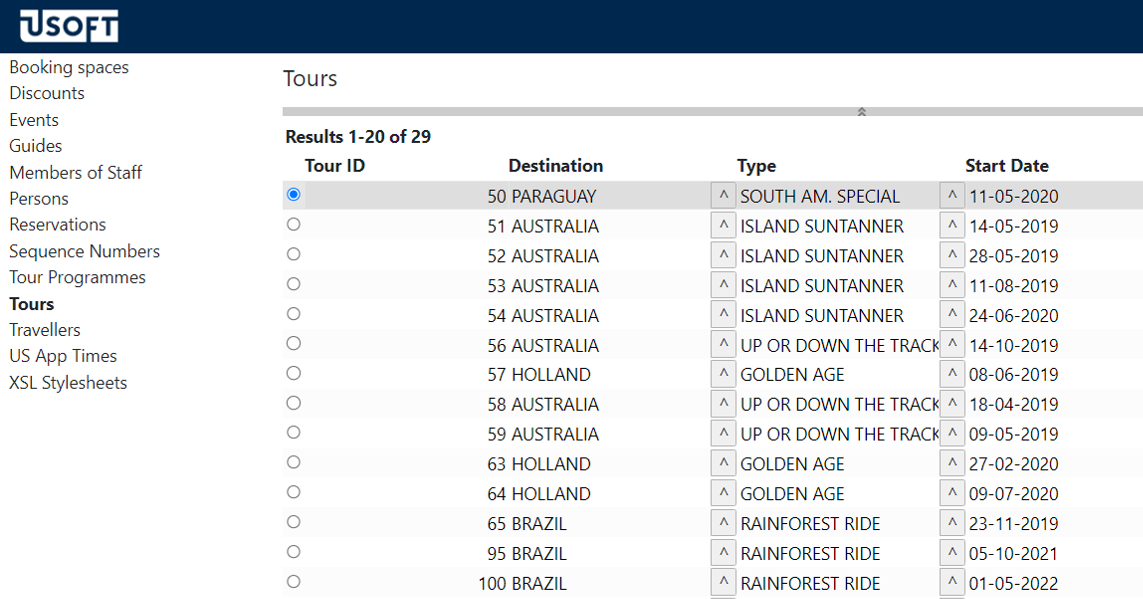This screenshot has height=599, width=1143.
Task: Click the USoft logo in the header
Action: 68,26
